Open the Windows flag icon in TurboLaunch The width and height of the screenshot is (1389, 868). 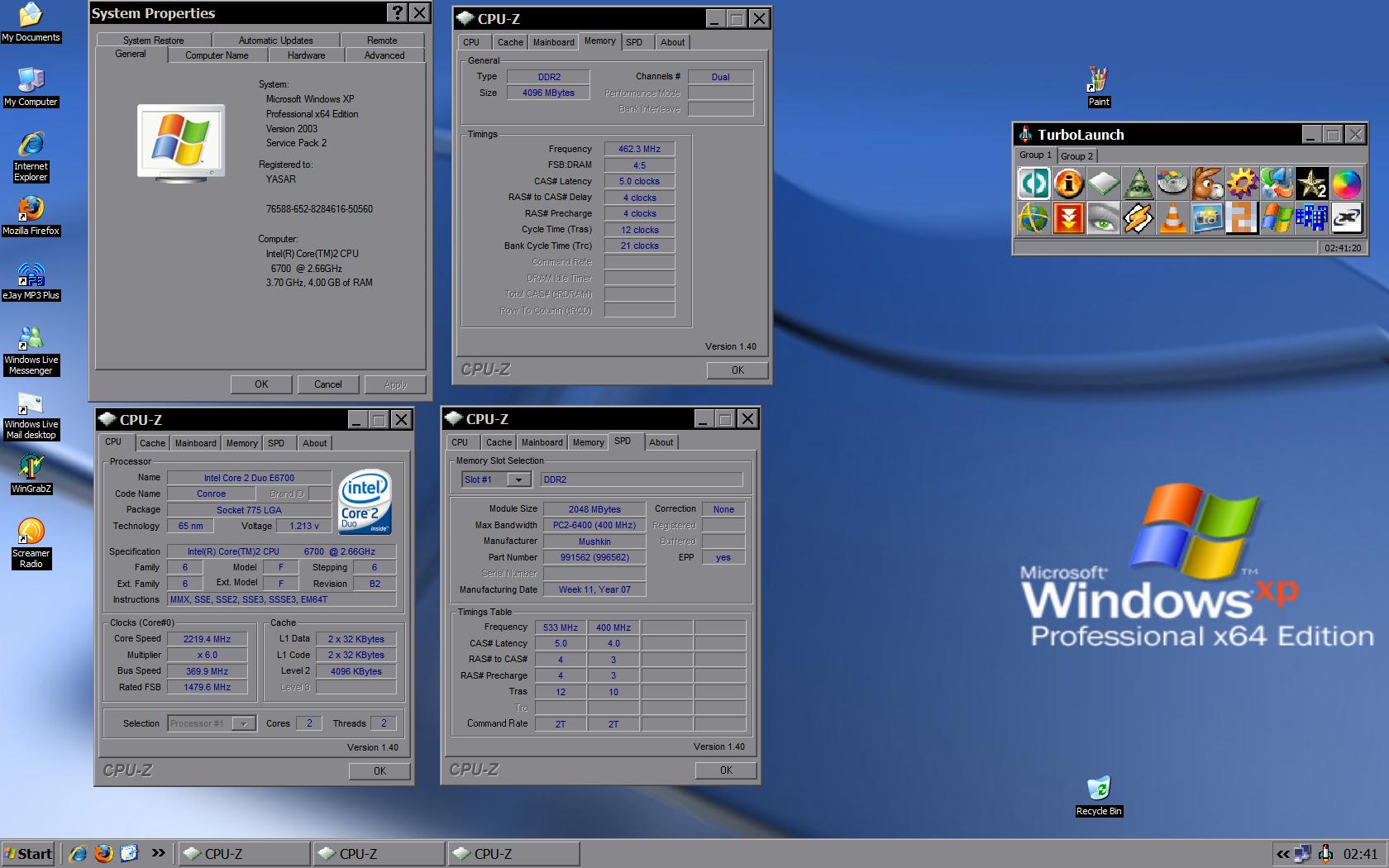point(1277,218)
